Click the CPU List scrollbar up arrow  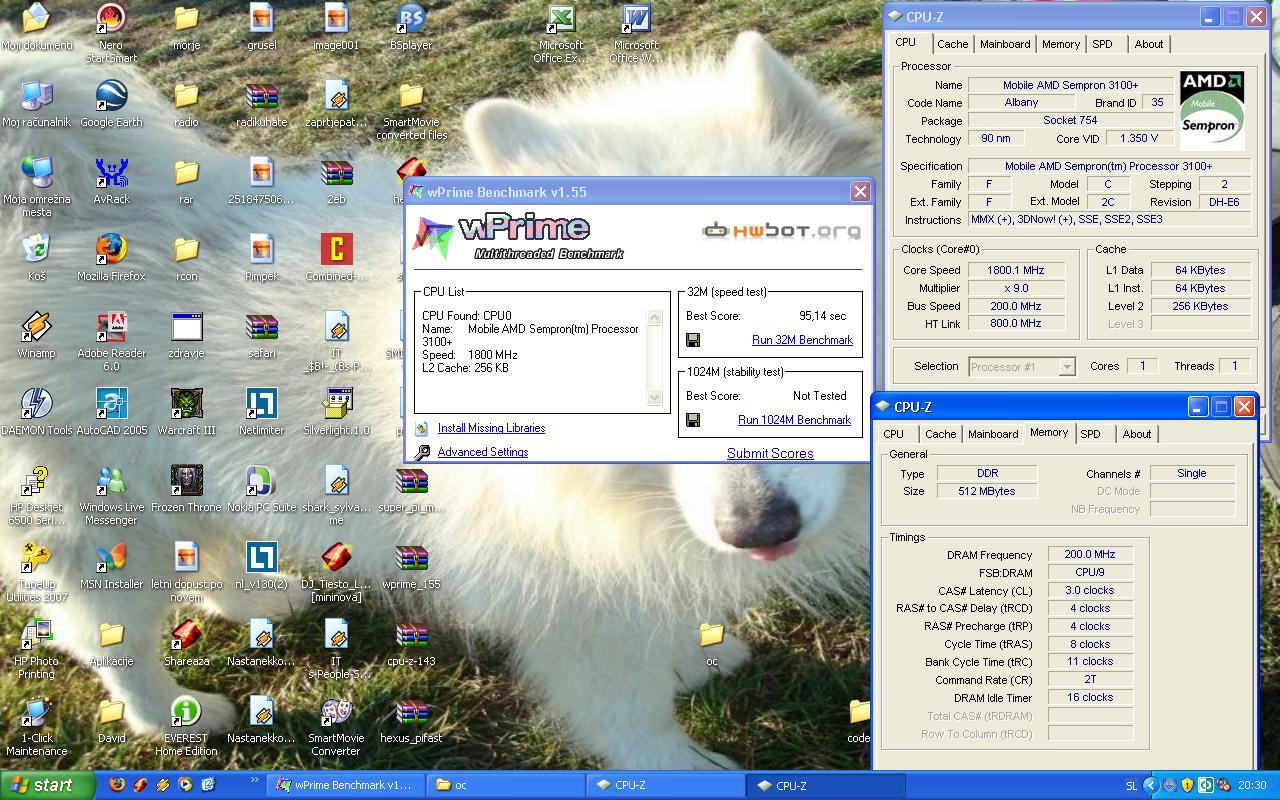click(x=655, y=318)
